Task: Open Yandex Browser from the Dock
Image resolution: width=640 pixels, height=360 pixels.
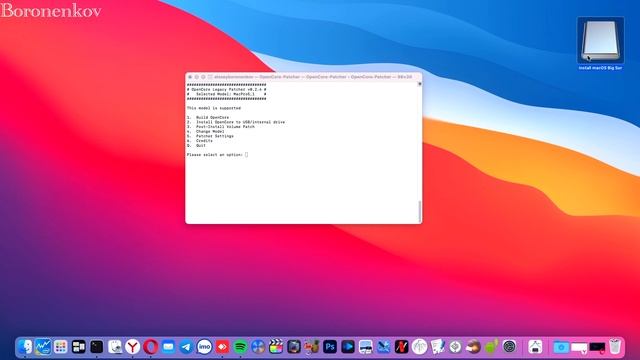Action: pyautogui.click(x=132, y=347)
